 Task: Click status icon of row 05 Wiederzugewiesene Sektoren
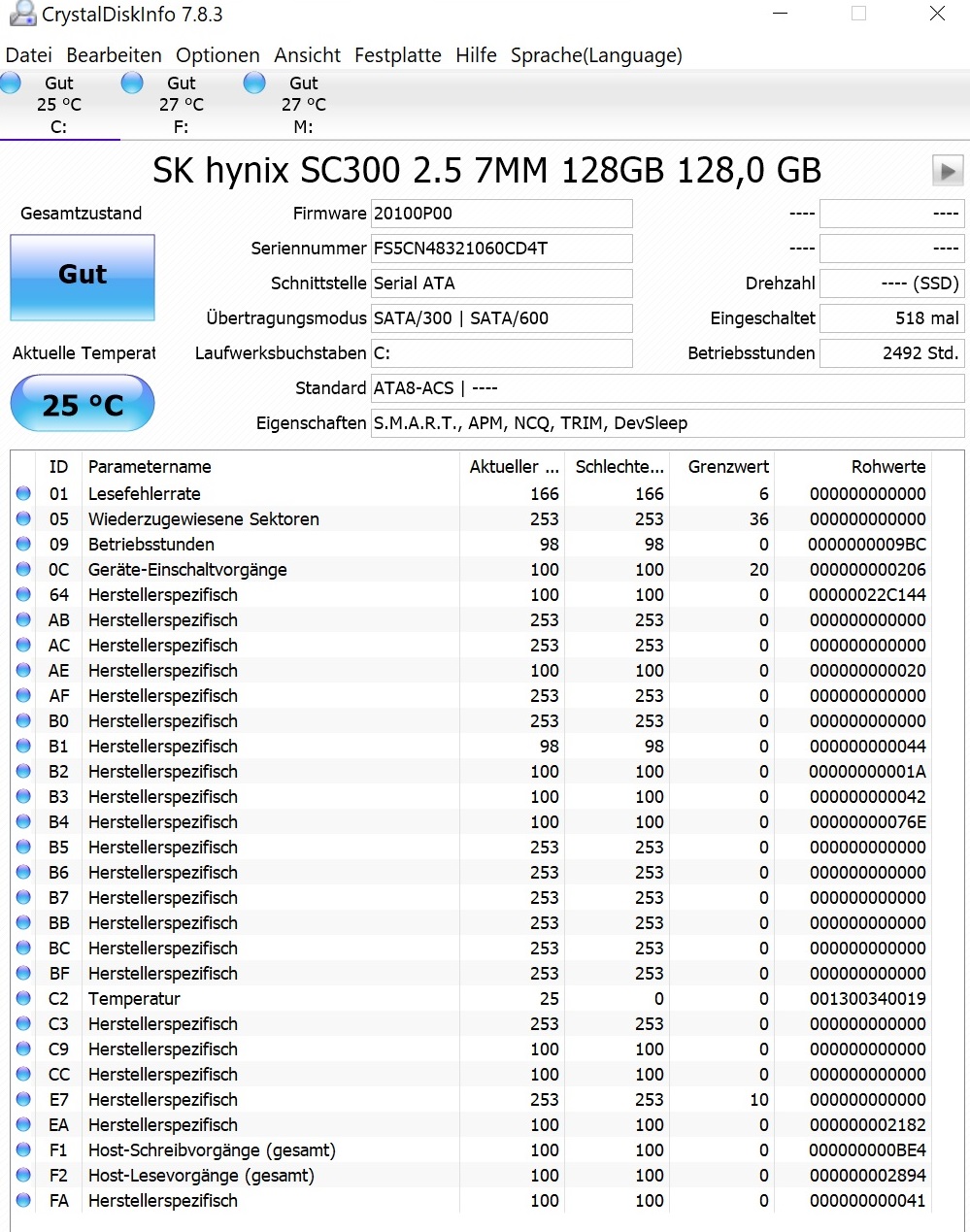coord(23,519)
